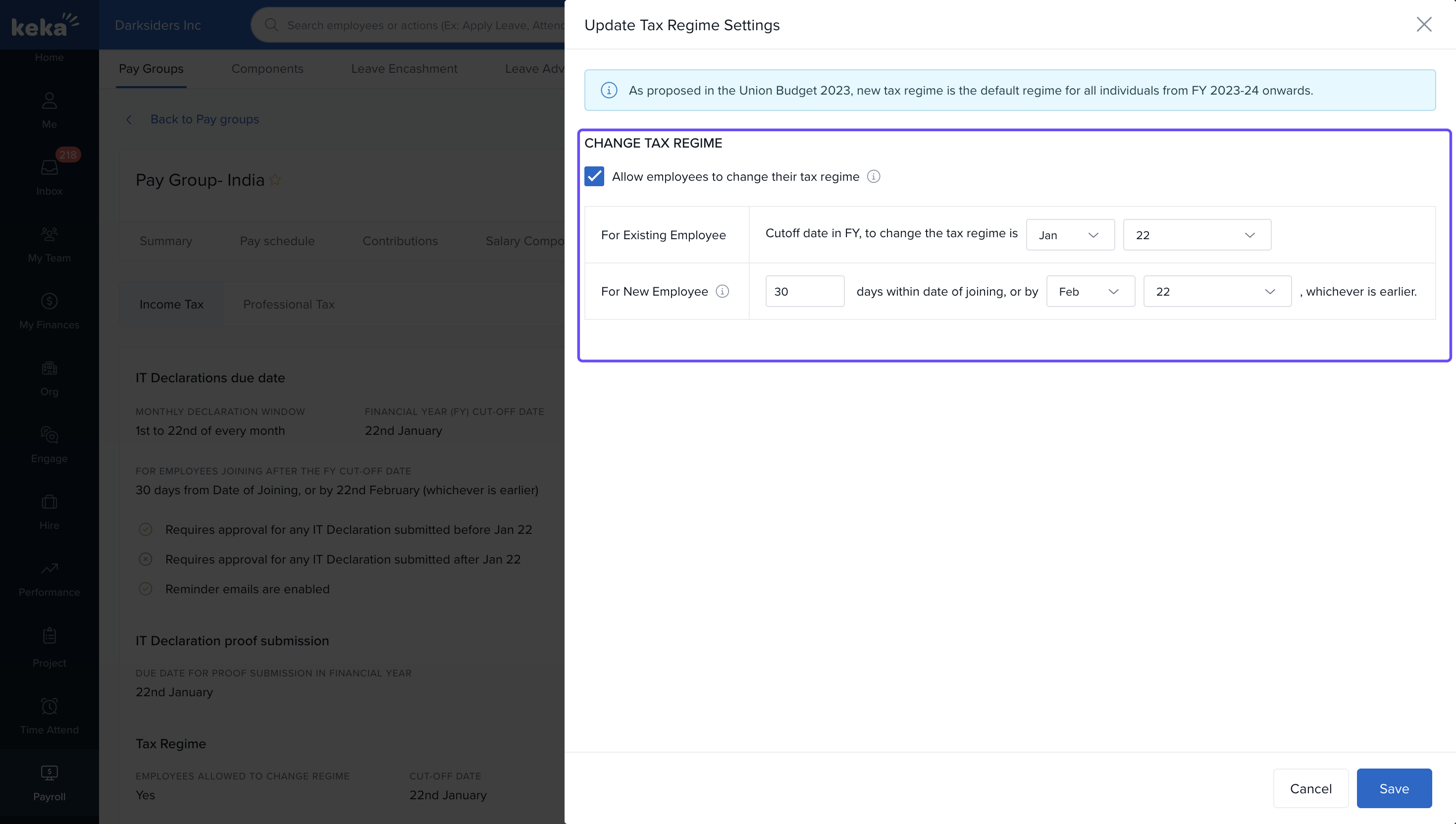Go to the Payroll sidebar icon
The height and width of the screenshot is (824, 1456).
pyautogui.click(x=49, y=773)
